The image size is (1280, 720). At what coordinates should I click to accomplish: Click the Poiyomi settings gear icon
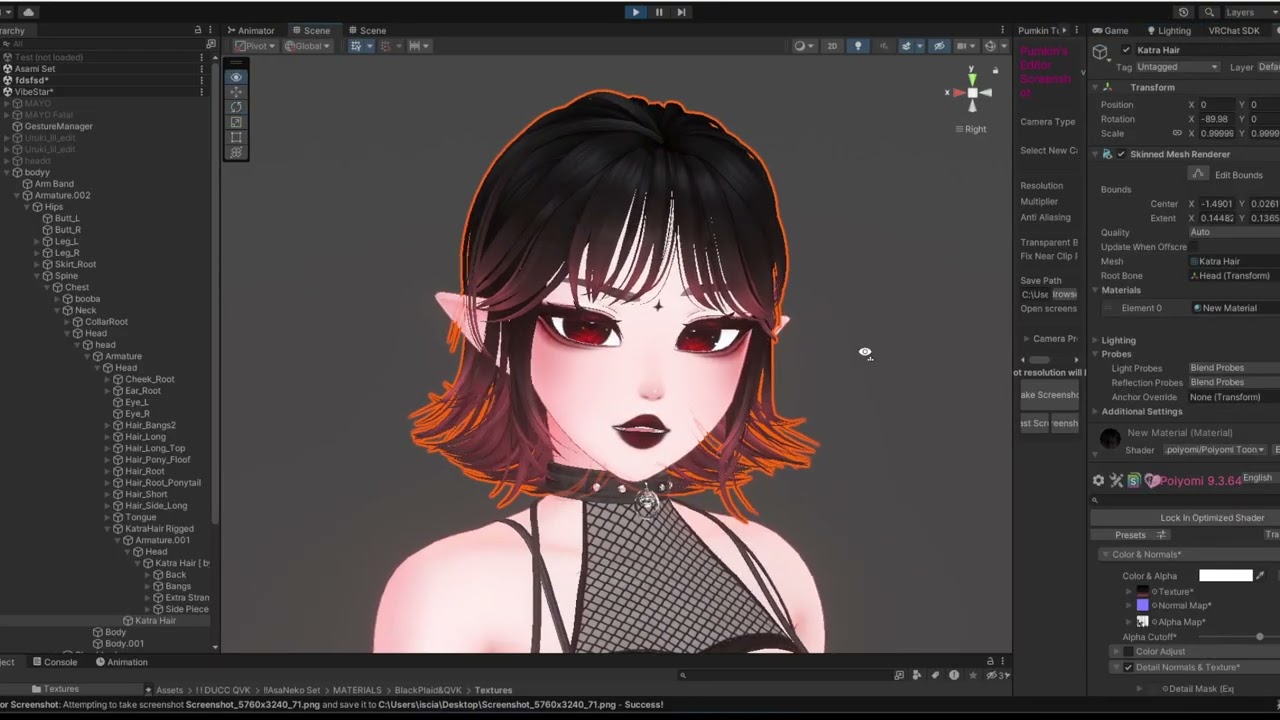pos(1098,481)
